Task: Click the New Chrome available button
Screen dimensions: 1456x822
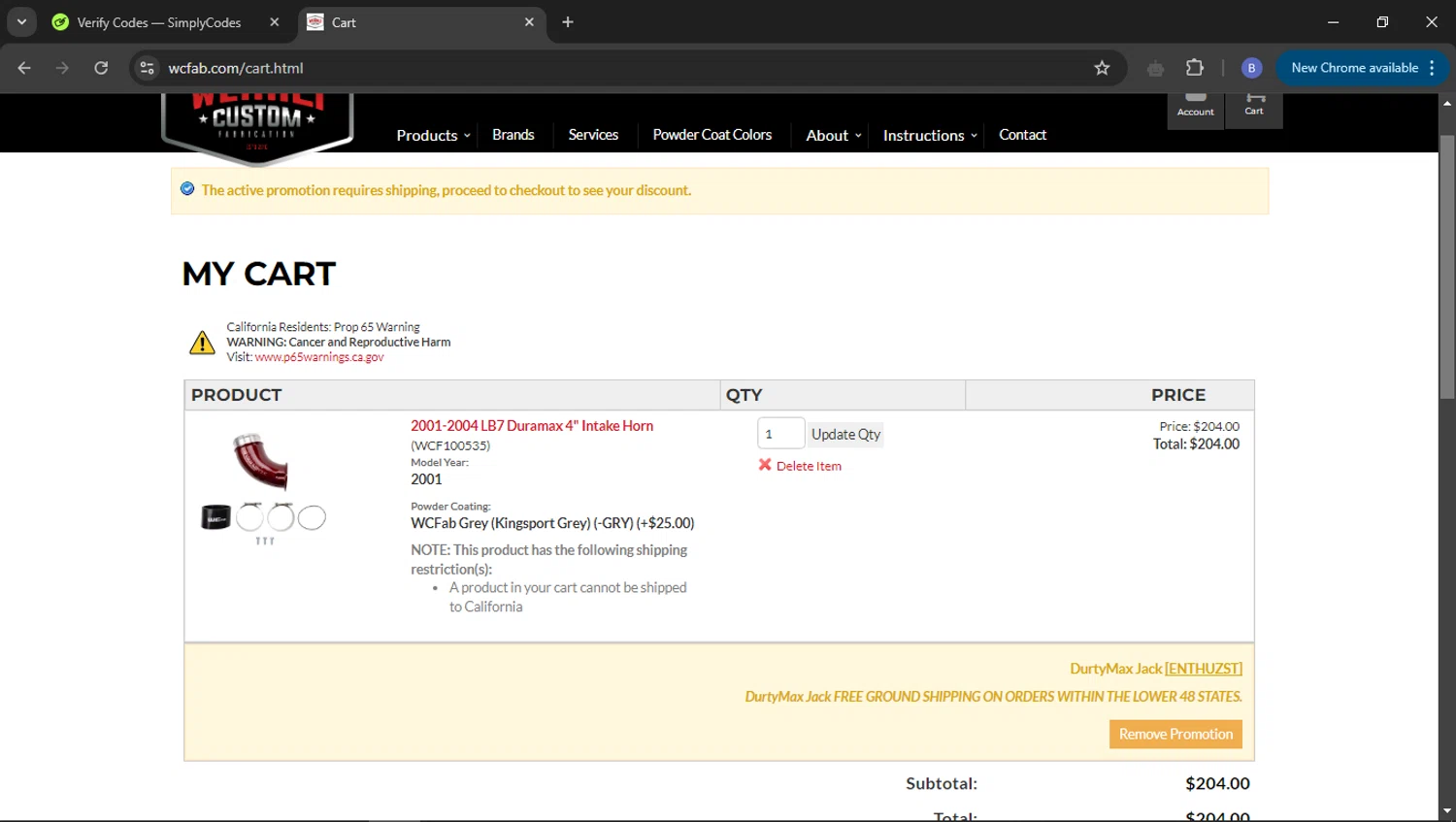Action: tap(1355, 68)
